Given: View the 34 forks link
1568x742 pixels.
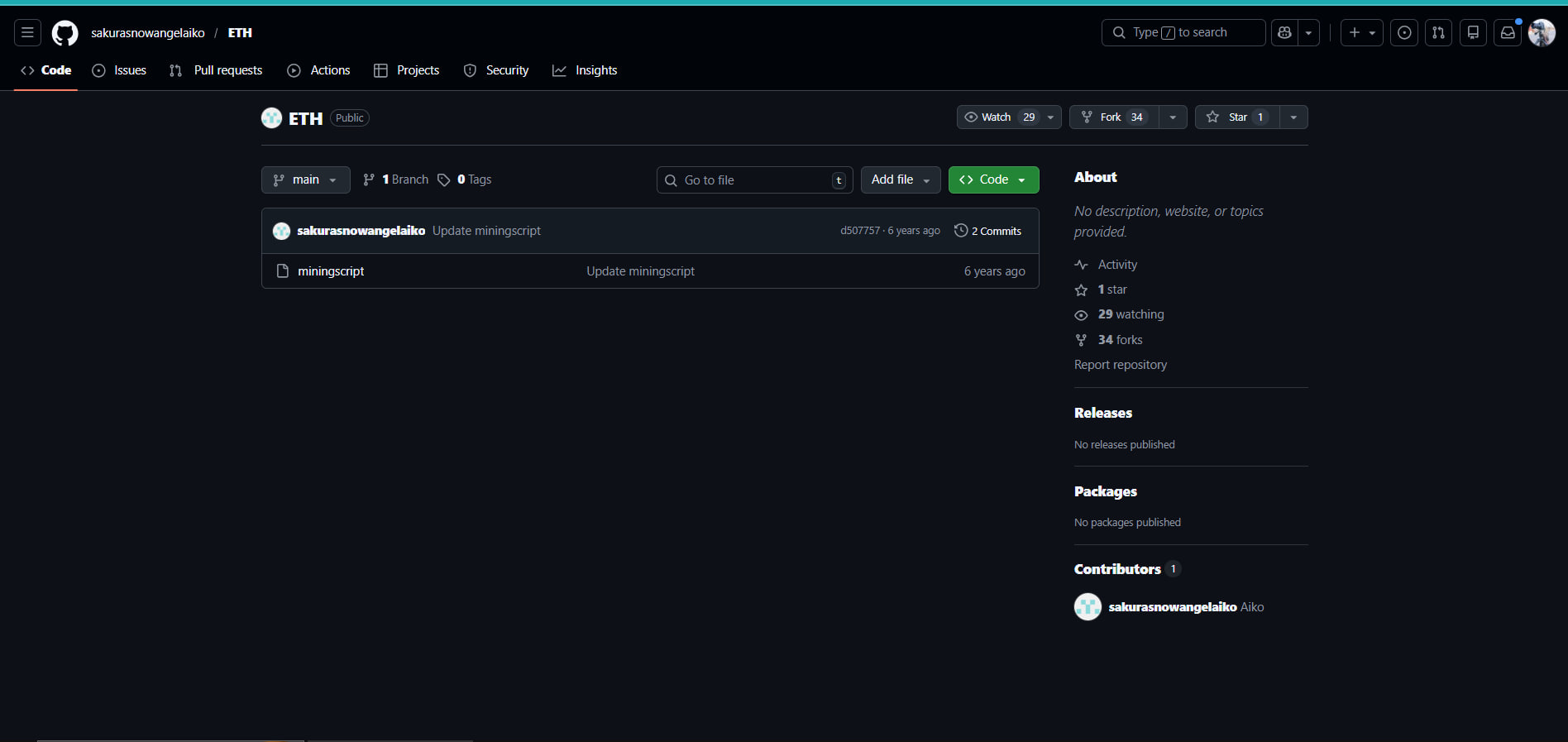Looking at the screenshot, I should point(1120,340).
